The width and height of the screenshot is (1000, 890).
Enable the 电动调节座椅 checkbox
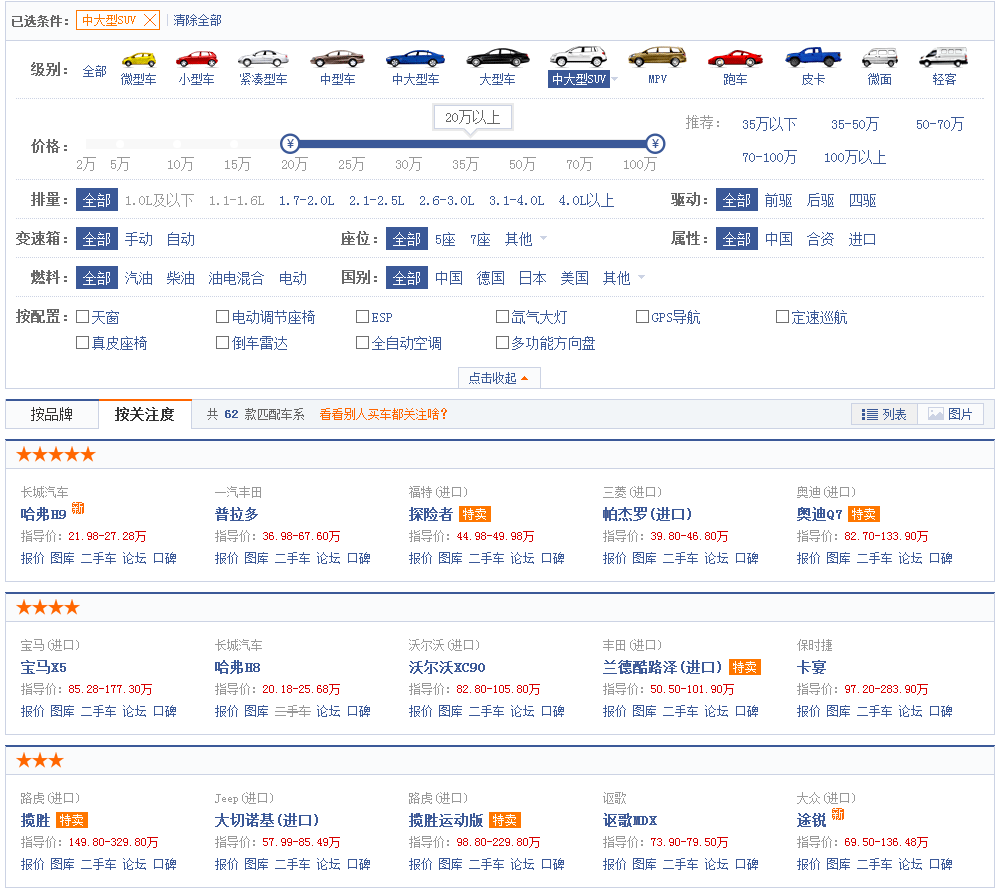pyautogui.click(x=223, y=316)
